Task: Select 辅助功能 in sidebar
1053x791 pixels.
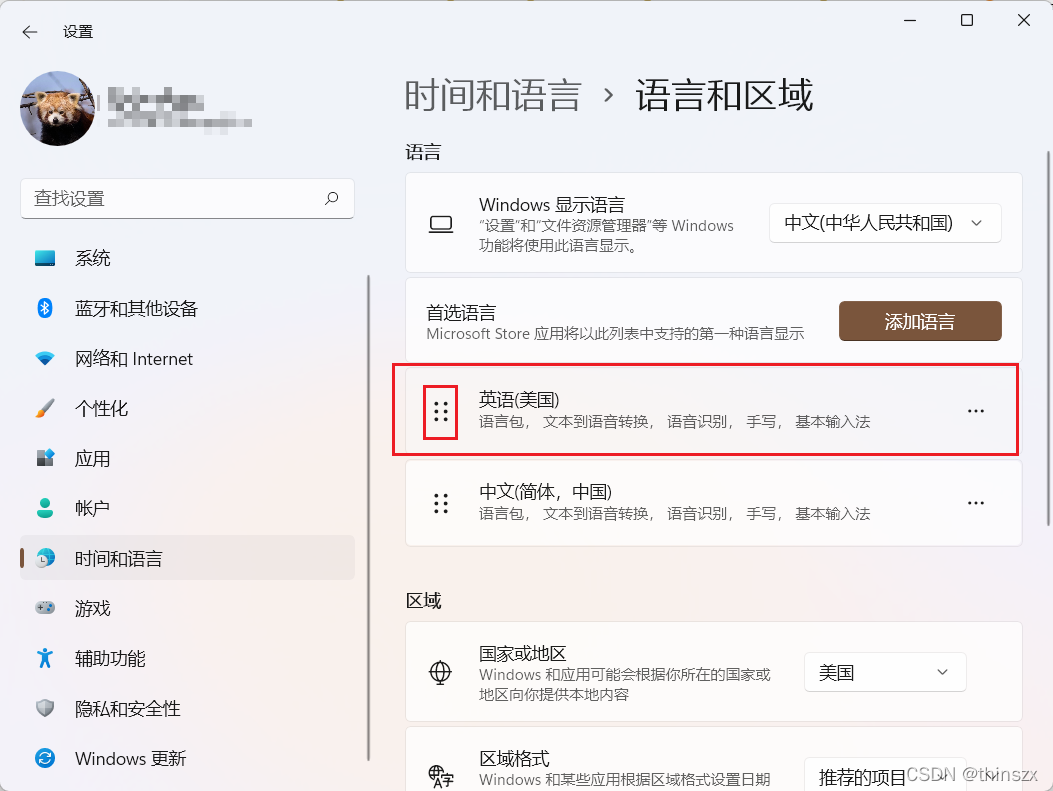Action: (x=187, y=659)
